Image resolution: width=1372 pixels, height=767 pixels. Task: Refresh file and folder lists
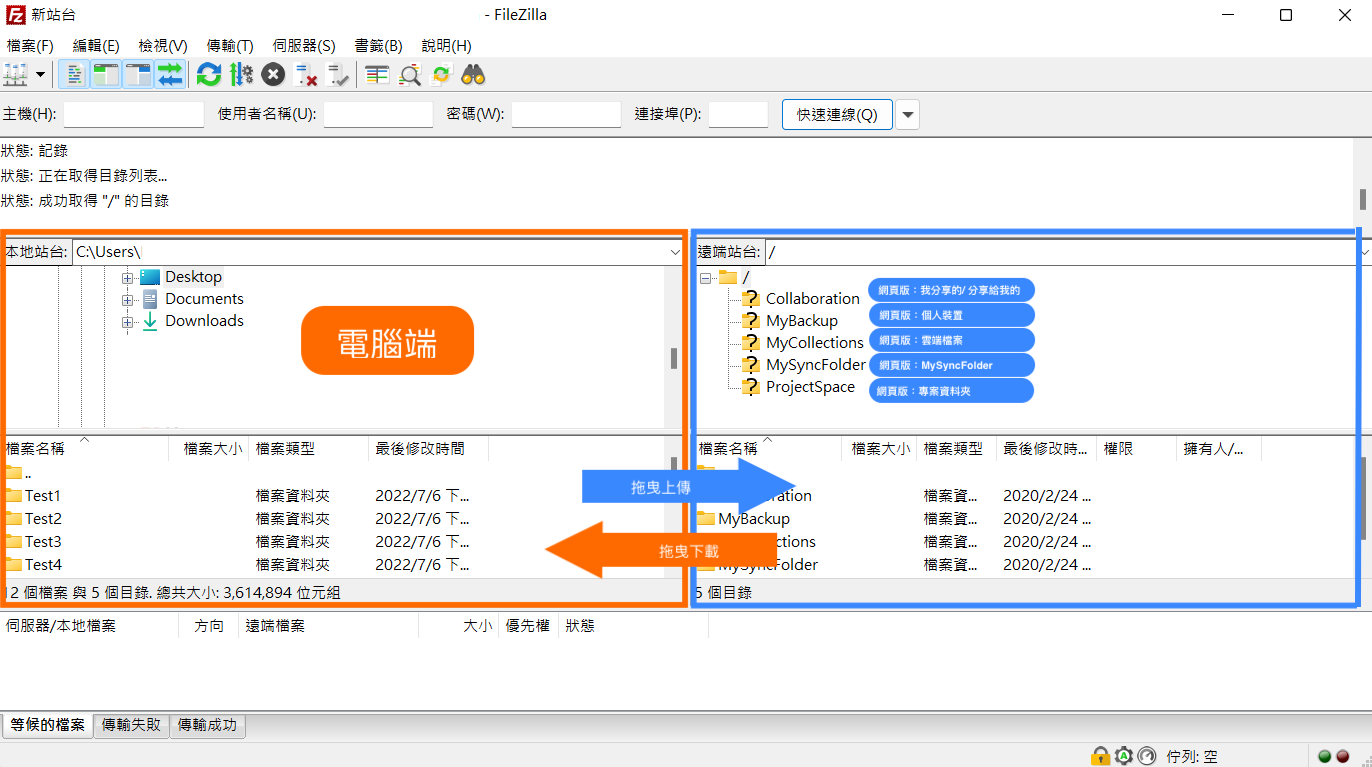[x=209, y=74]
